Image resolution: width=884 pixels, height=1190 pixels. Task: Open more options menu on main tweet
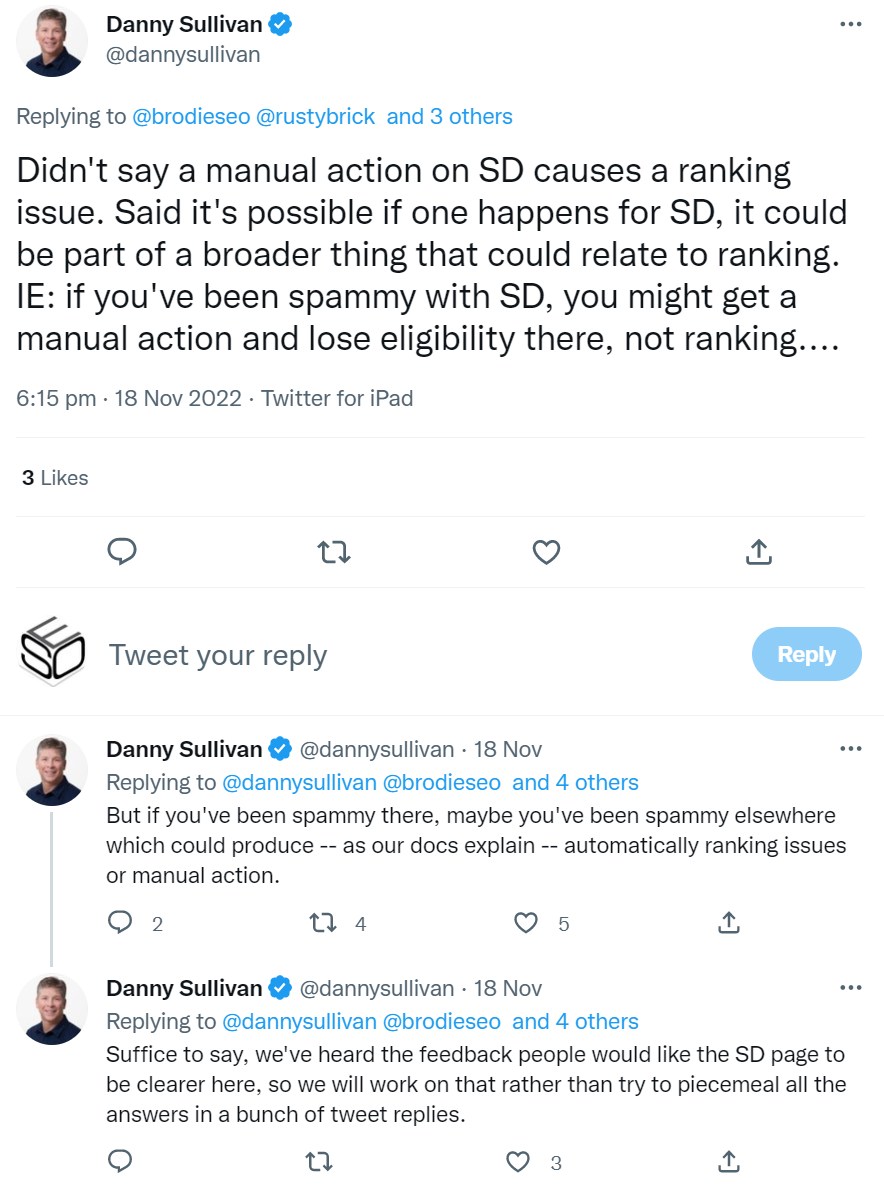850,24
